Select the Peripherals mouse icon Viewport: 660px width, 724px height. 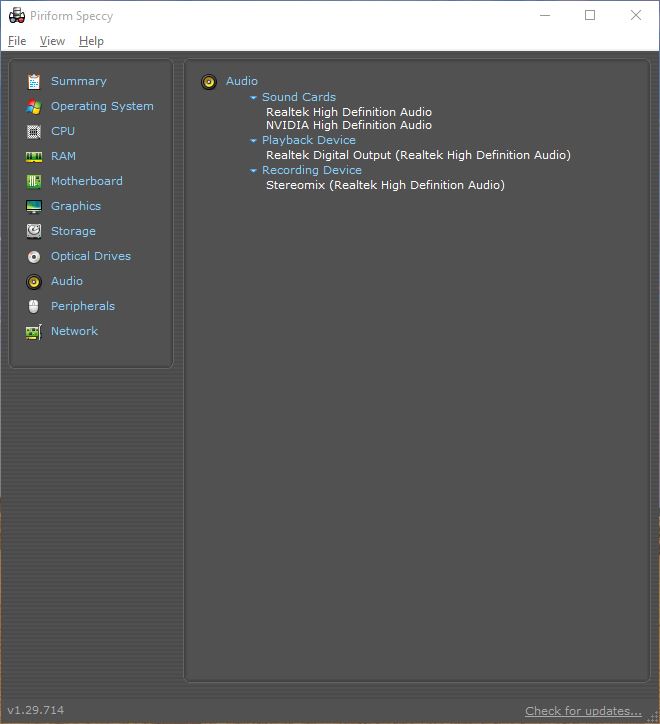34,306
